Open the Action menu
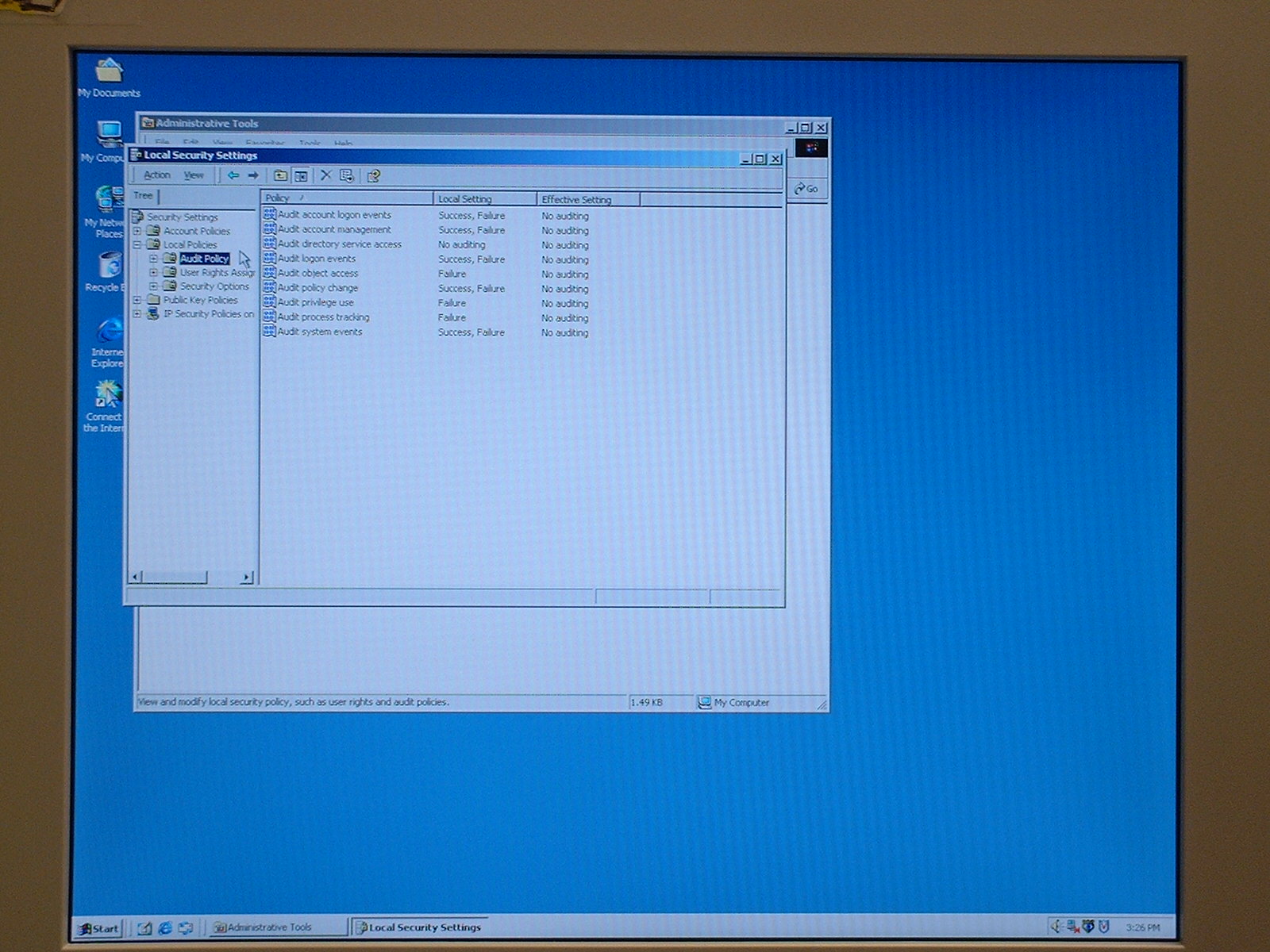Screen dimensions: 1270x952 pyautogui.click(x=156, y=175)
